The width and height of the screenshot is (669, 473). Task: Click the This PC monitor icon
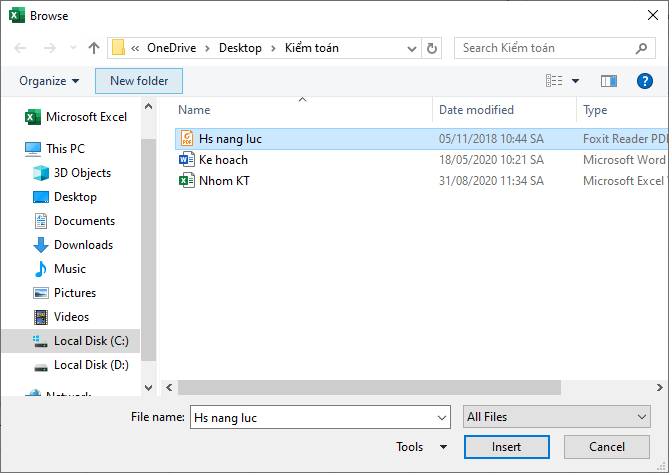click(33, 149)
